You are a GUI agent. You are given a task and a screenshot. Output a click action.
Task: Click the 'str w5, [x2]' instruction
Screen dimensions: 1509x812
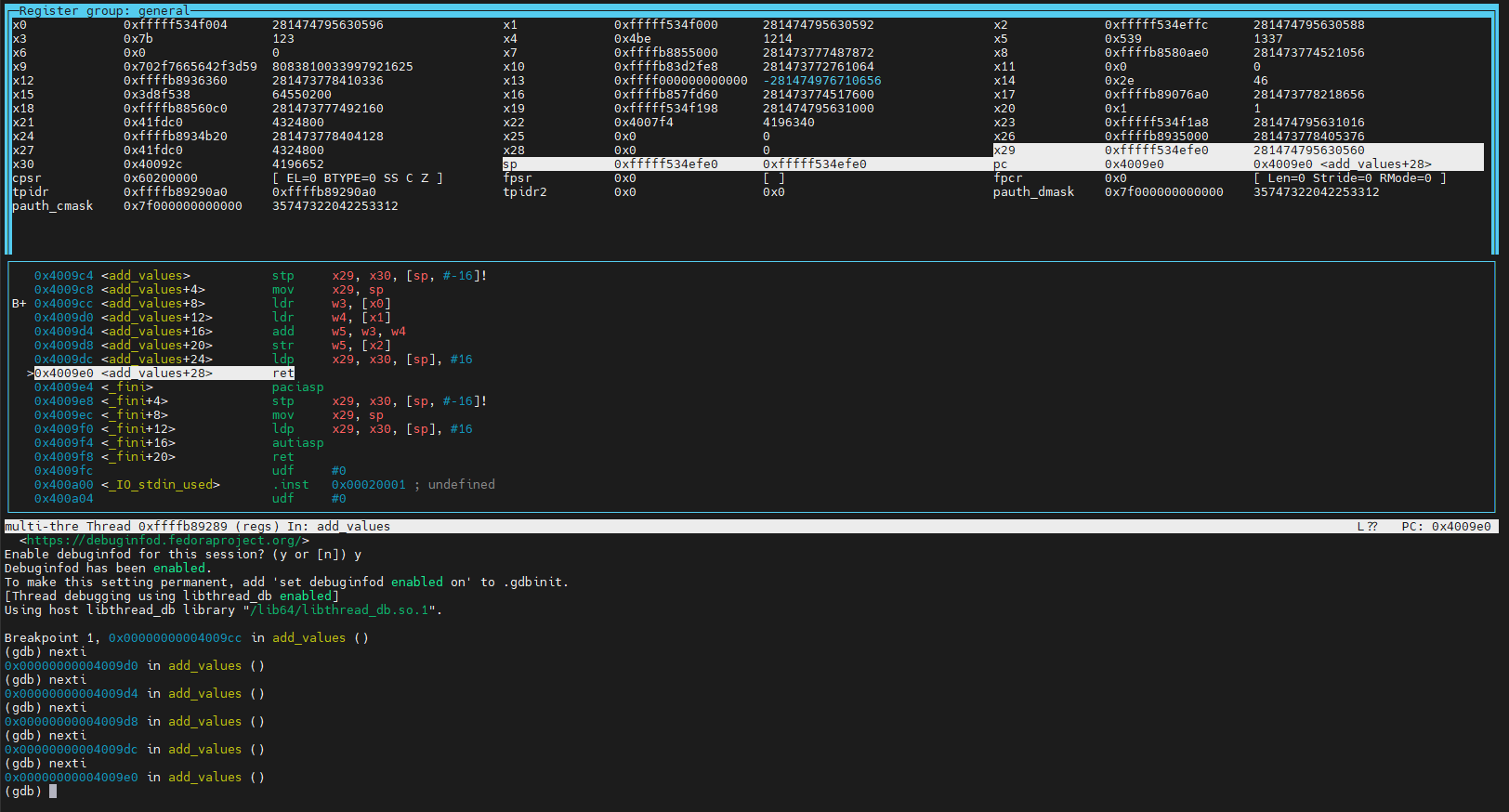(x=331, y=346)
